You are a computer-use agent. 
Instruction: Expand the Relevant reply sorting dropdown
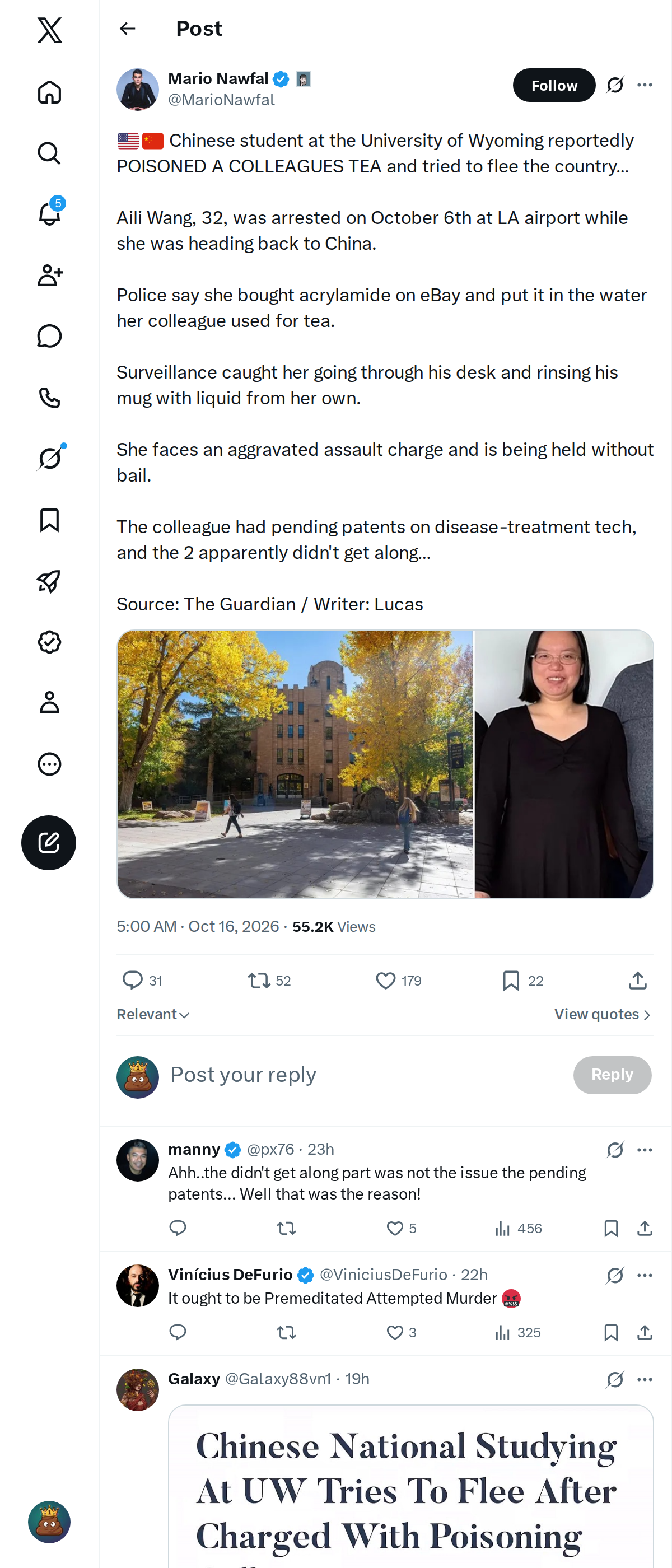click(153, 1014)
